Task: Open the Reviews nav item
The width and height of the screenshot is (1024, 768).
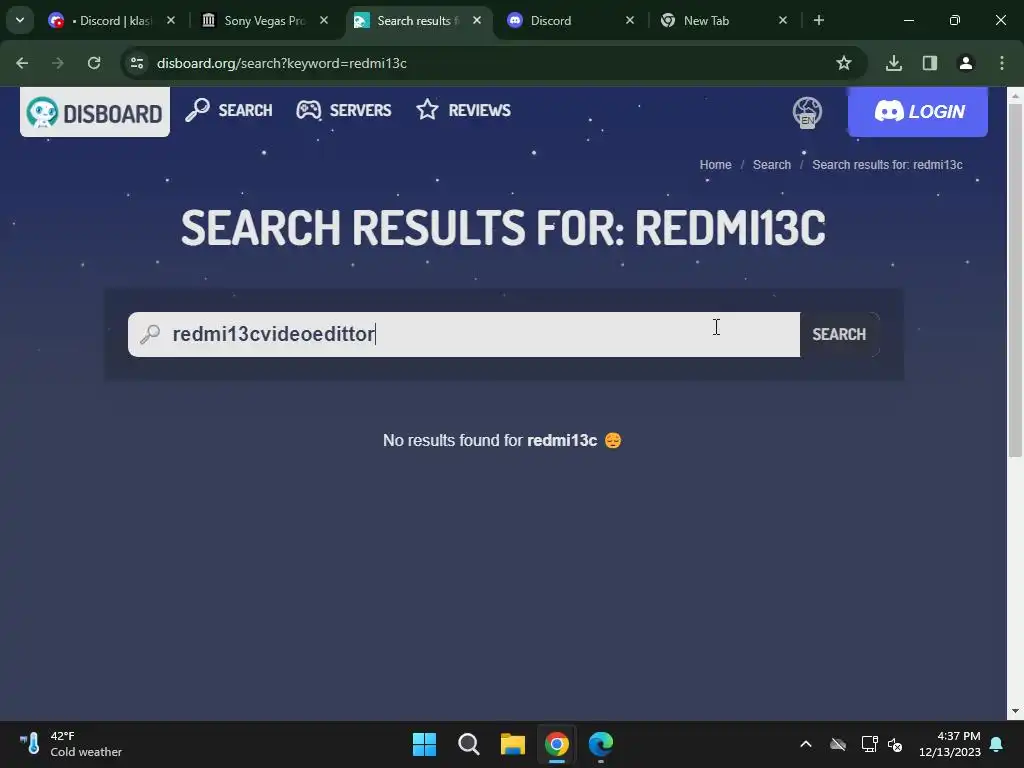Action: coord(464,110)
